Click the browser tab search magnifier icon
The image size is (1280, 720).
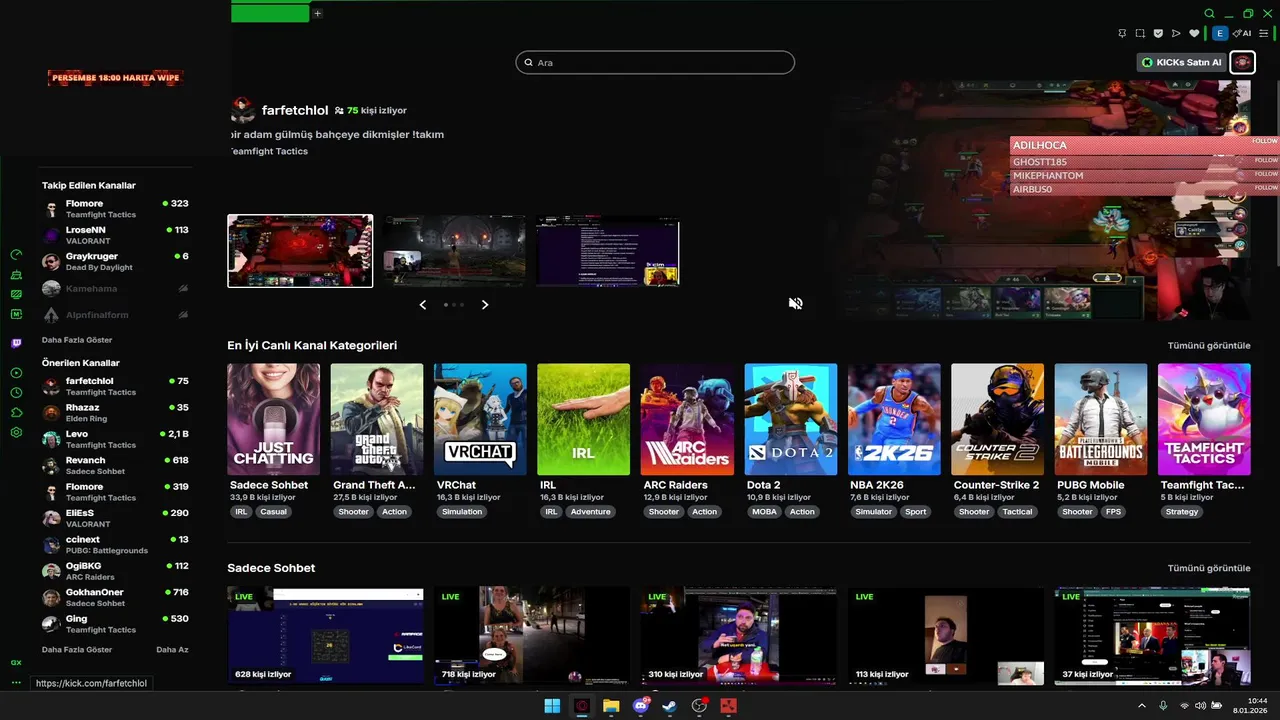(x=1210, y=14)
